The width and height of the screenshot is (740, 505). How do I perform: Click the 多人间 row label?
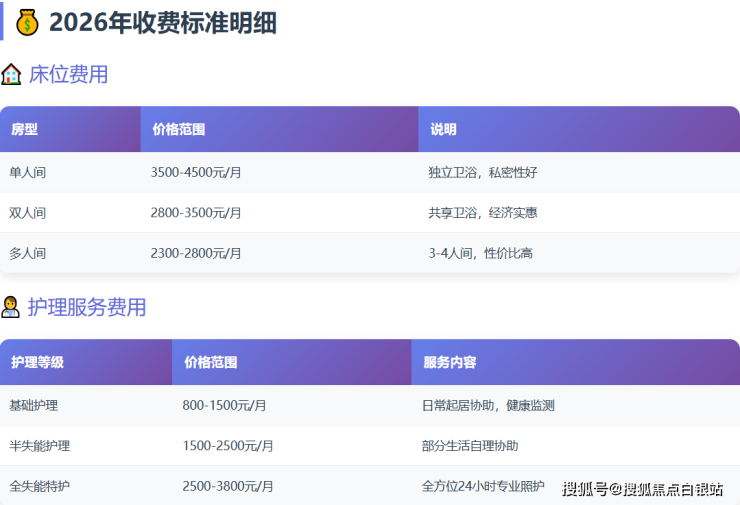(28, 253)
